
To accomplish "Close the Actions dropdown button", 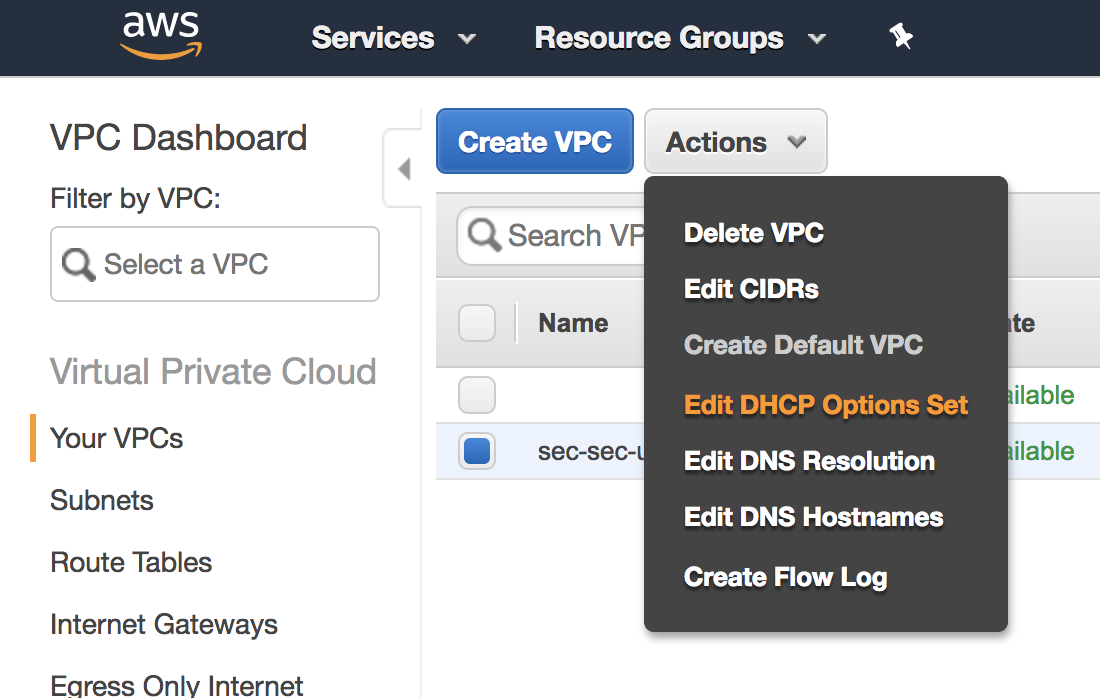I will (x=735, y=142).
